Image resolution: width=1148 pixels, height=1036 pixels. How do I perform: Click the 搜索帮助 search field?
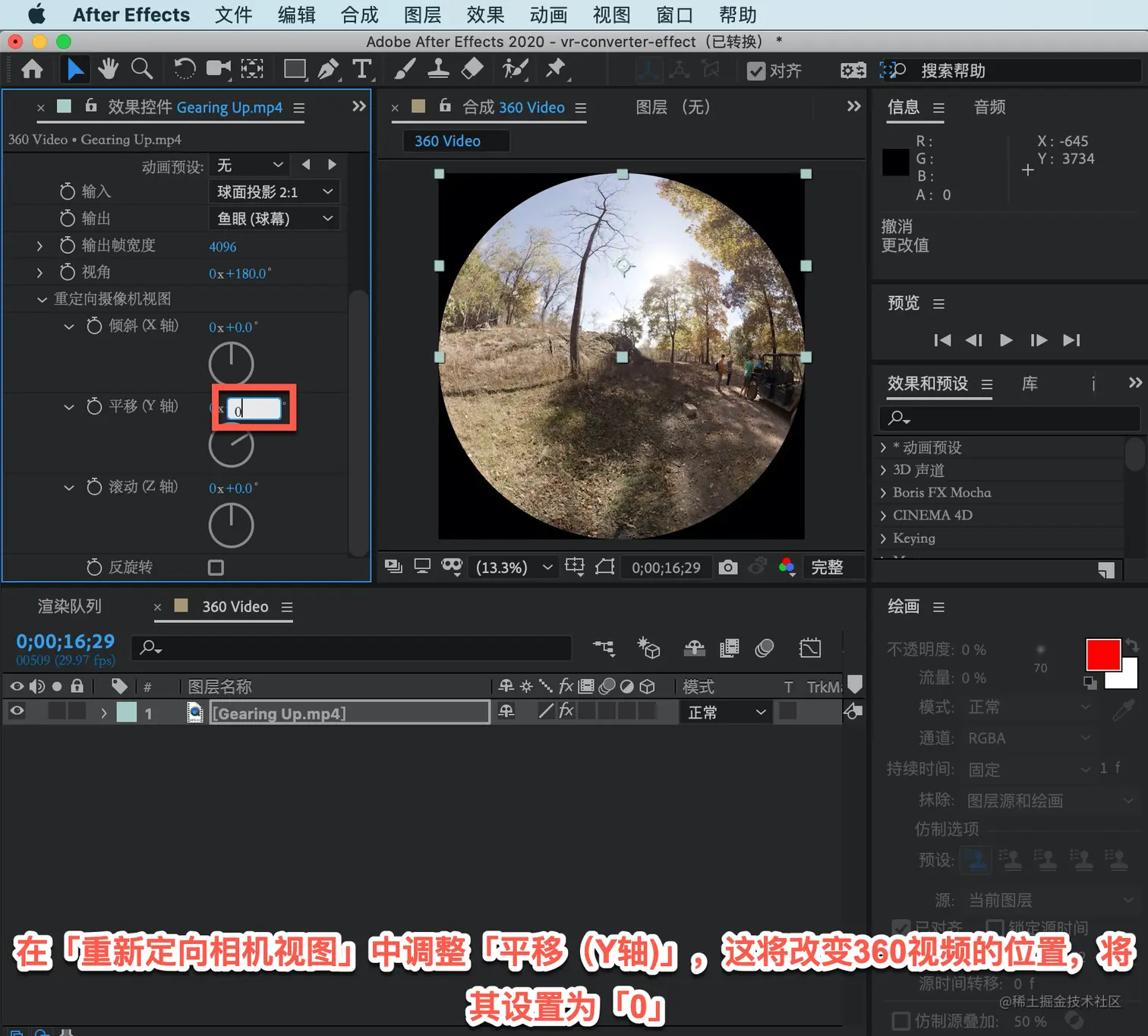pyautogui.click(x=1010, y=71)
